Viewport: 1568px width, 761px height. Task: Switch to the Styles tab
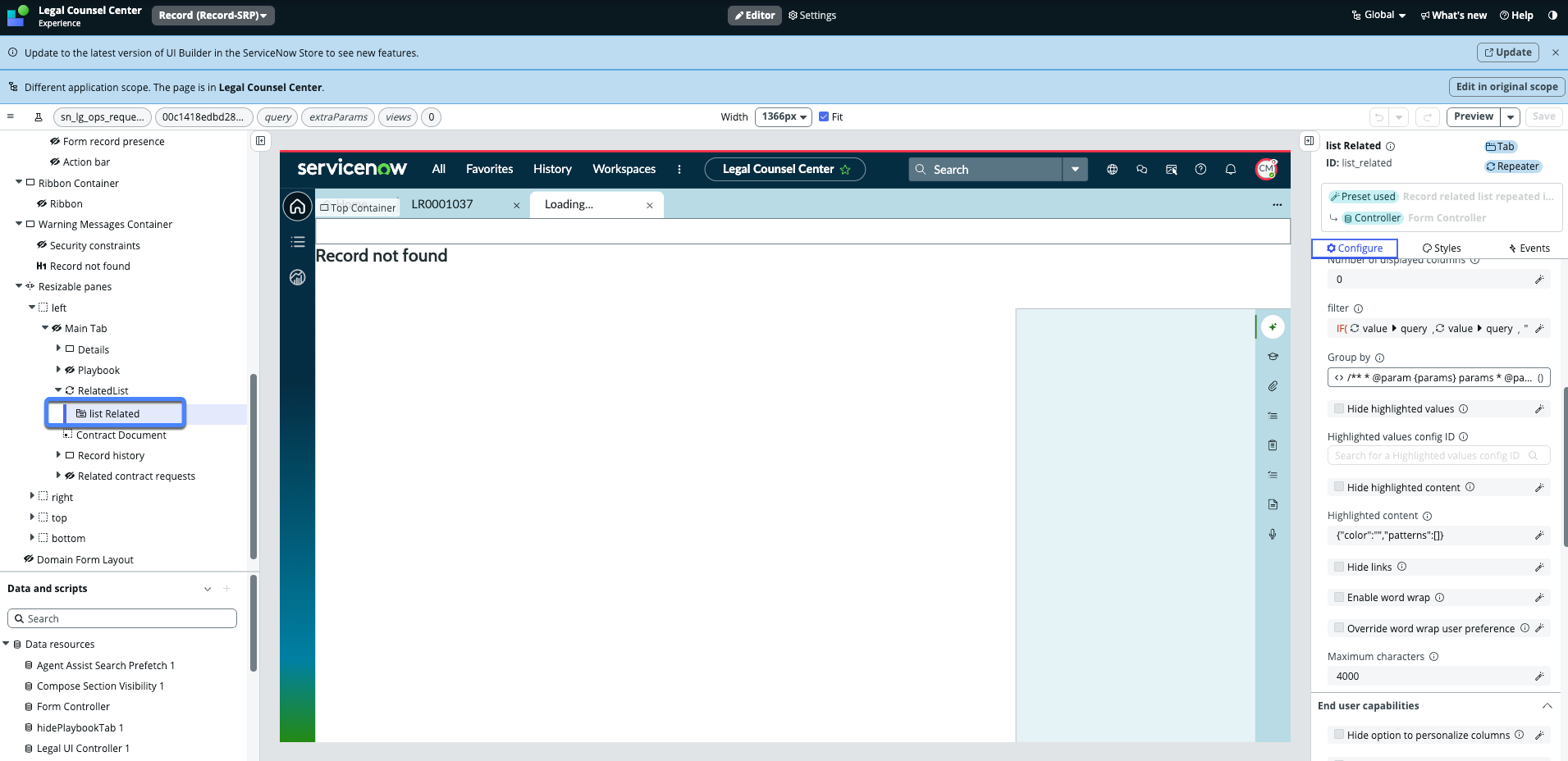tap(1442, 248)
